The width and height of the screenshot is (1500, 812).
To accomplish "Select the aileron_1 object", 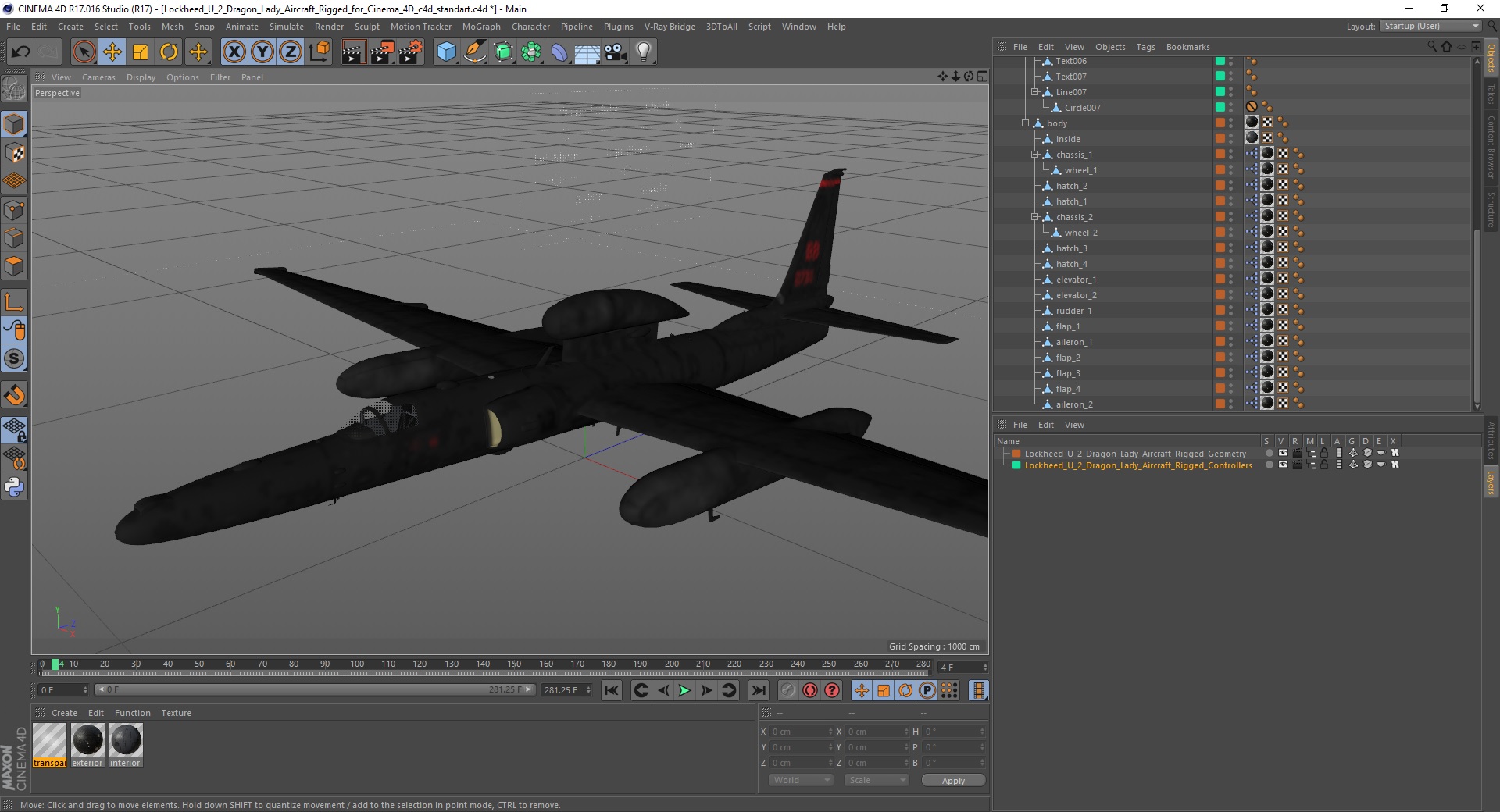I will (1074, 342).
